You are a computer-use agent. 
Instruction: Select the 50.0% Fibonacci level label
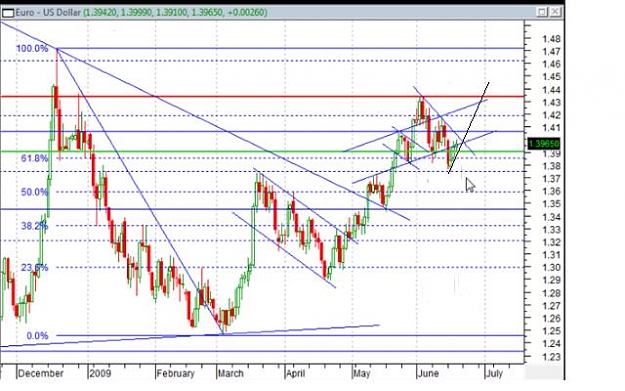[34, 193]
